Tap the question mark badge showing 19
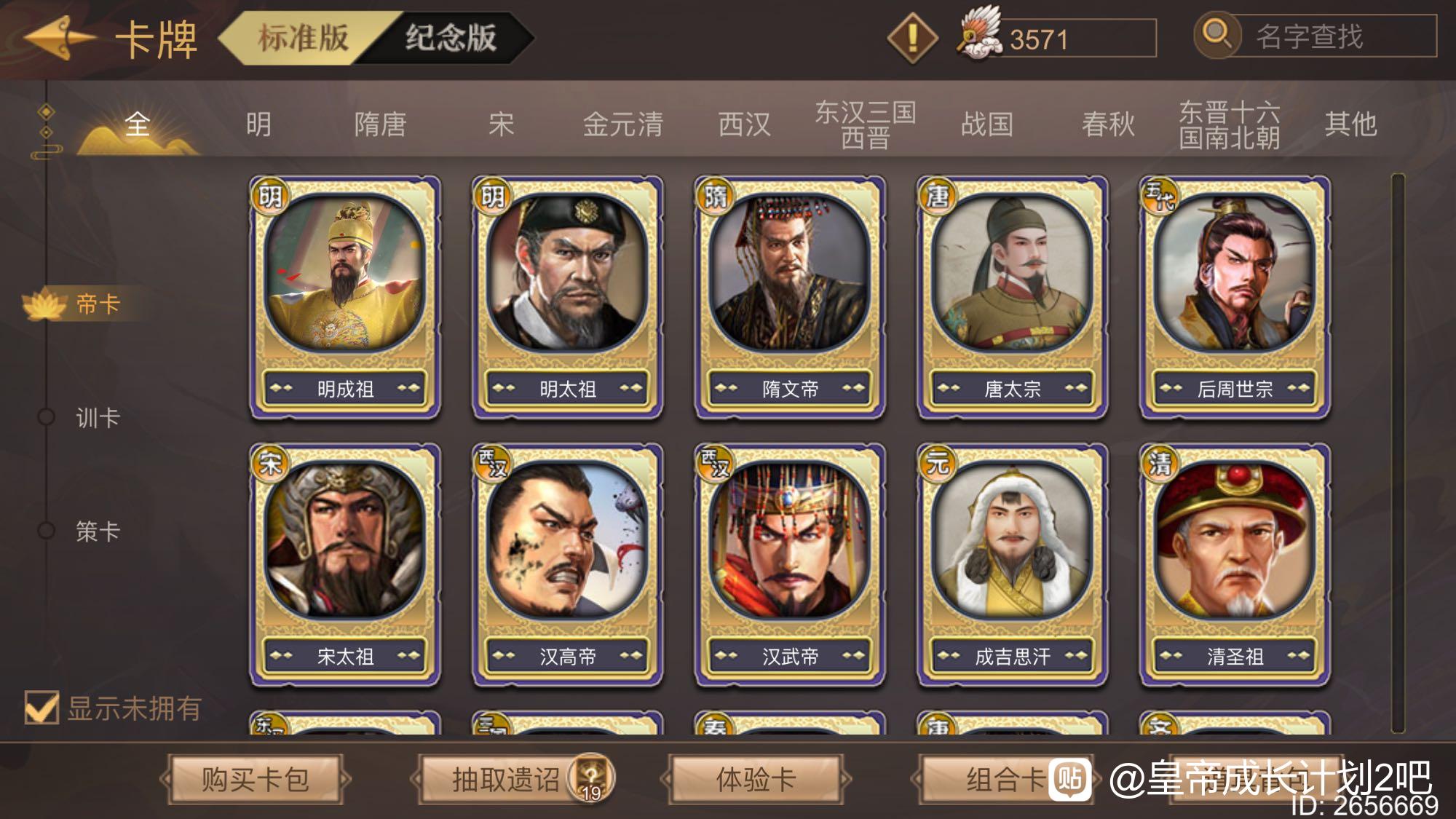1456x819 pixels. 592,778
